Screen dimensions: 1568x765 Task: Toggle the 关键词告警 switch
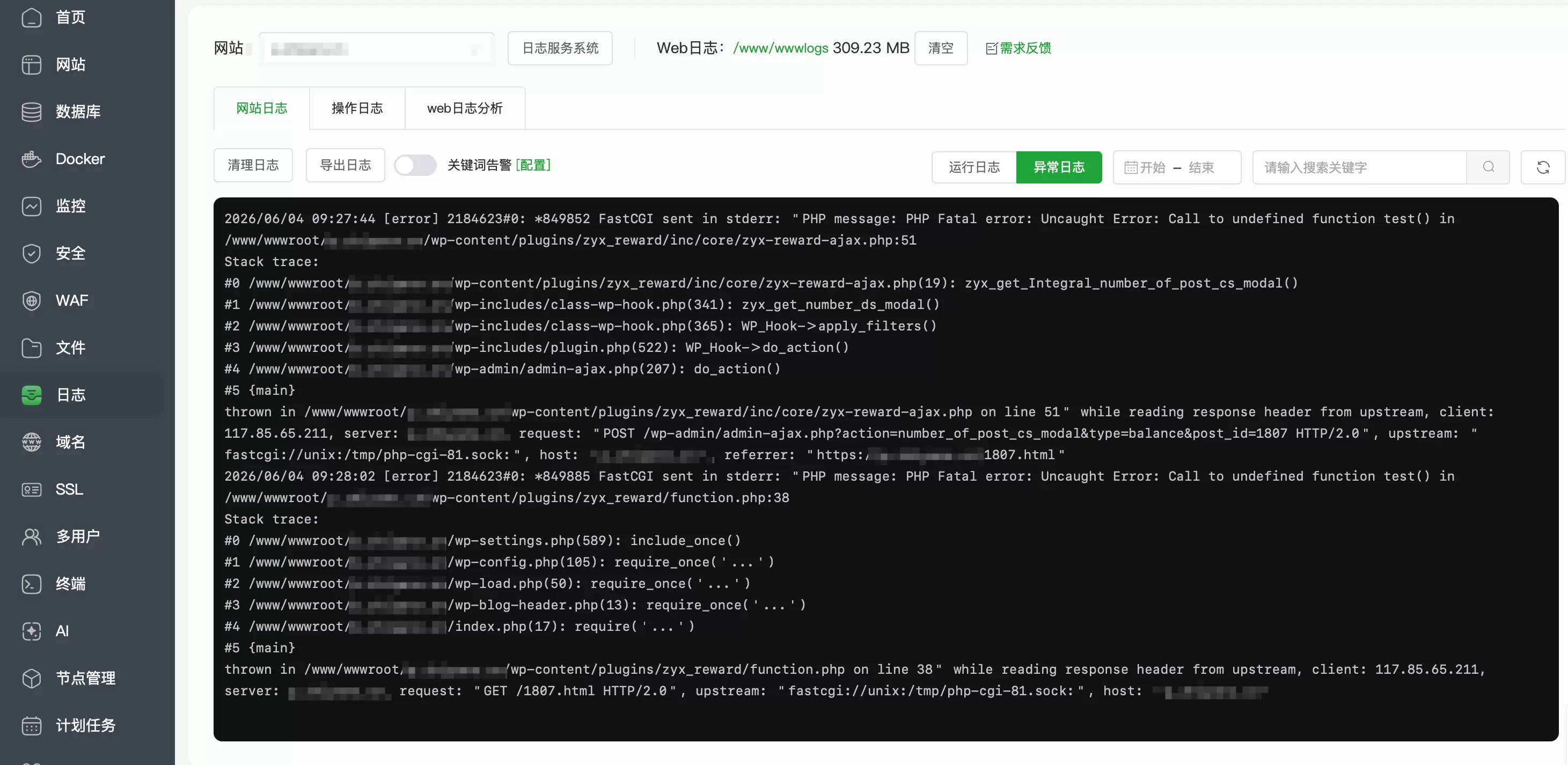[x=415, y=165]
